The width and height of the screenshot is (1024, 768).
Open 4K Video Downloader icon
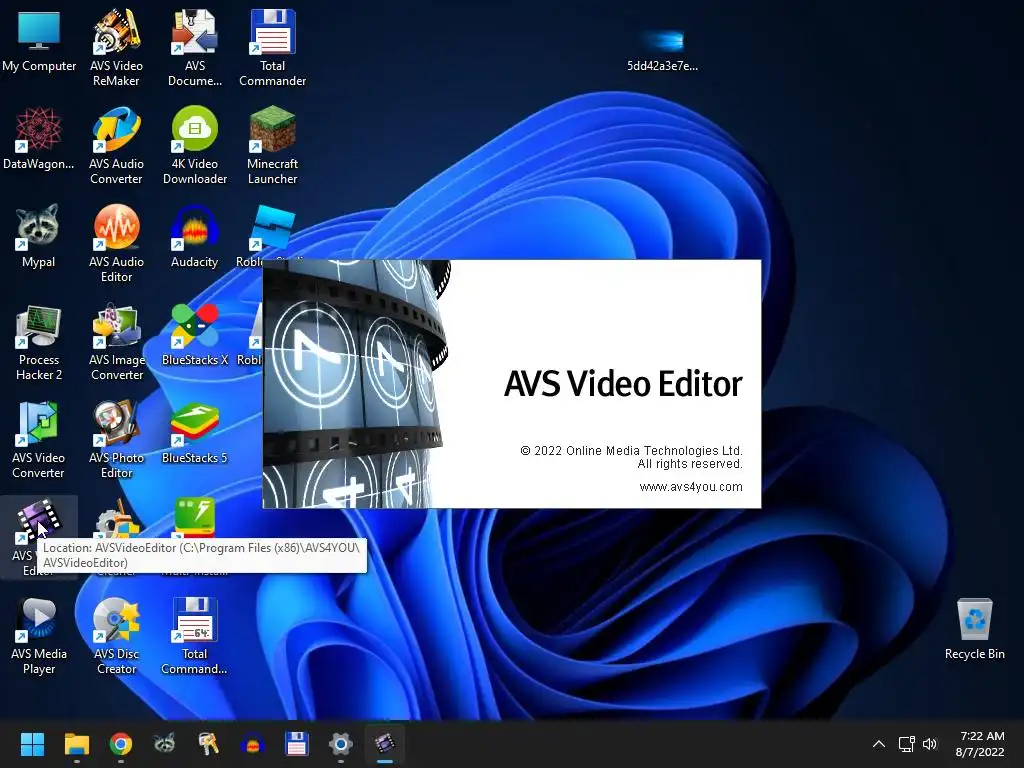[195, 145]
